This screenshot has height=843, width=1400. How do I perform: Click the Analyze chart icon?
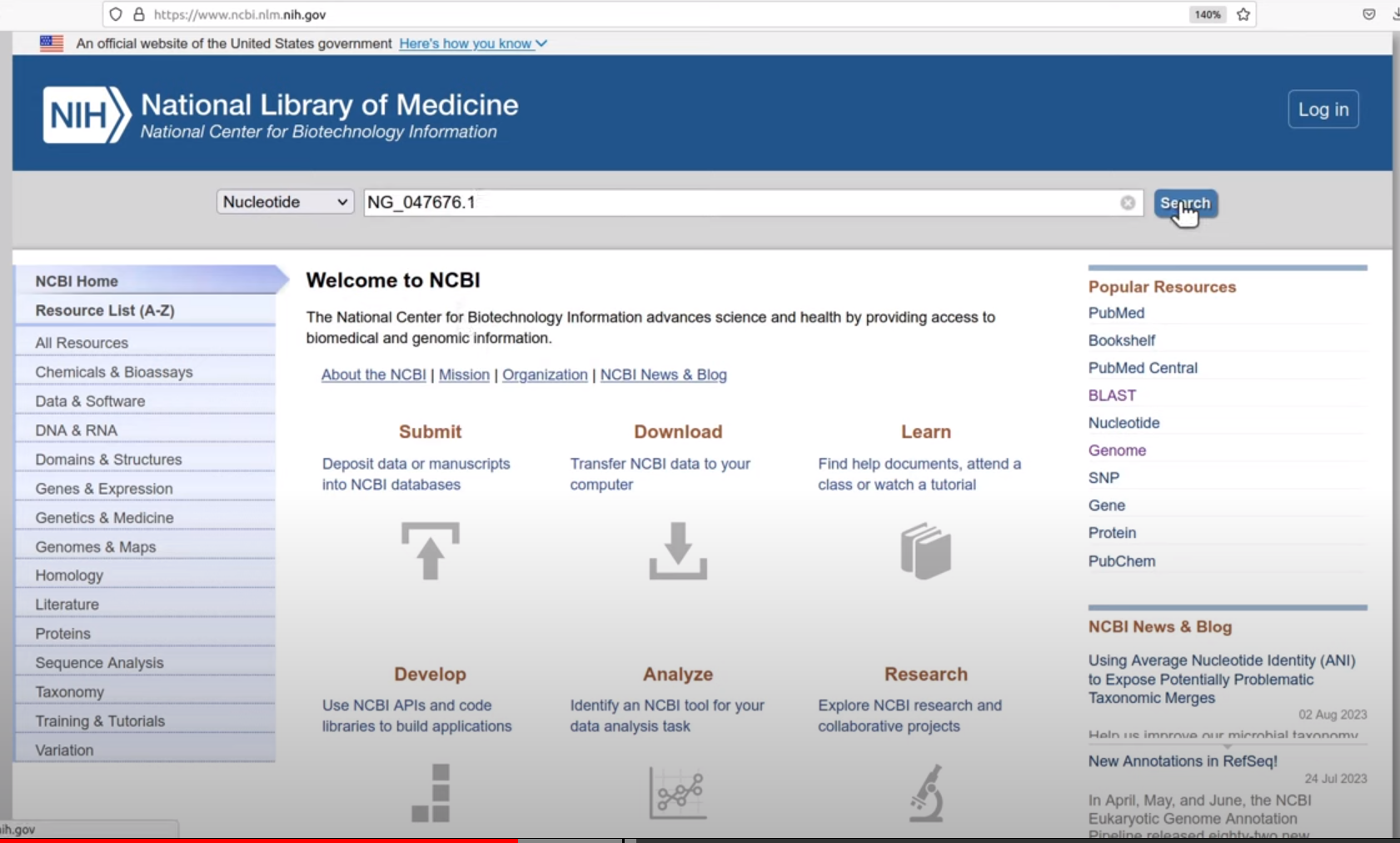point(678,793)
